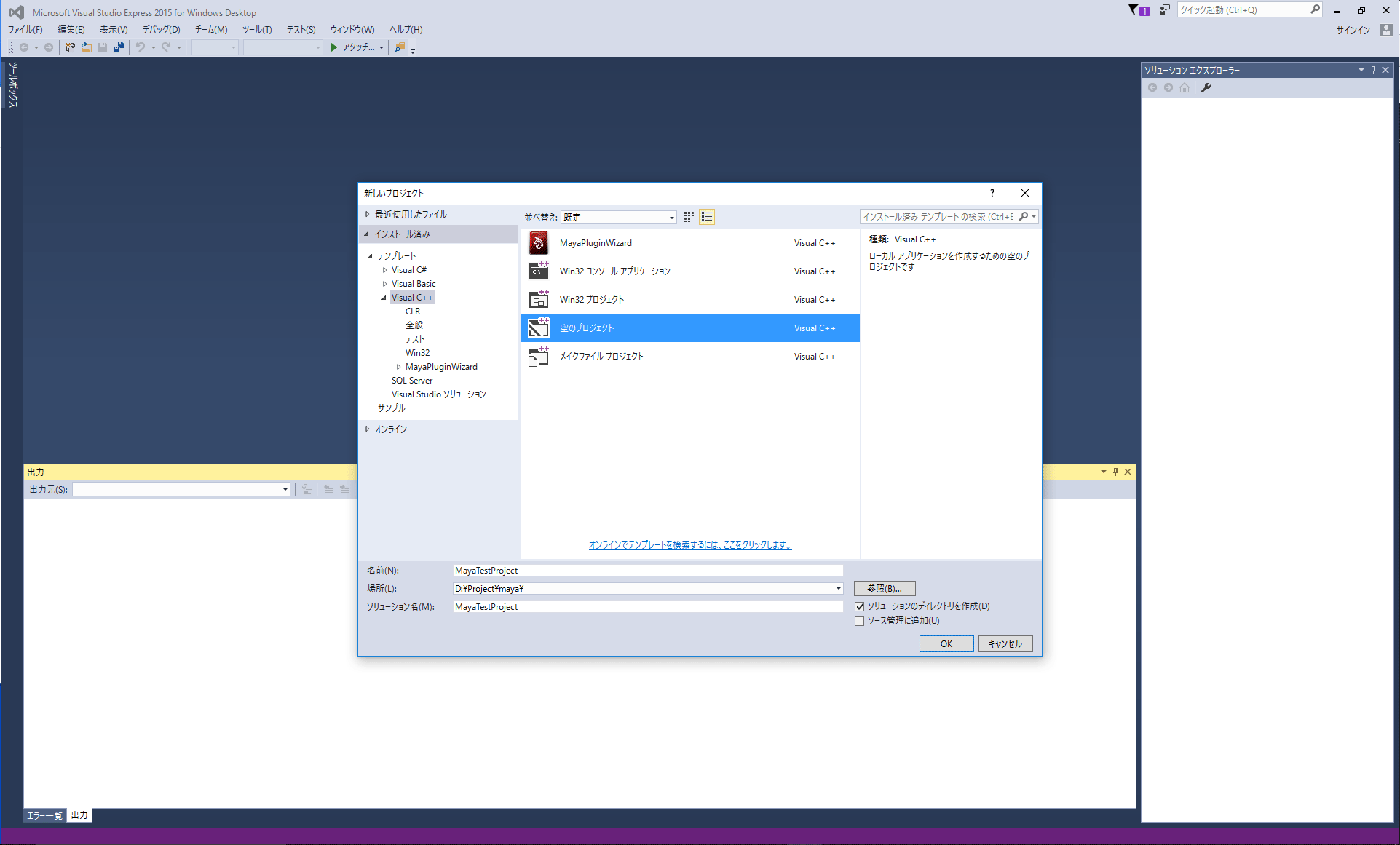Open the properties wrench in Solution Explorer
Image resolution: width=1400 pixels, height=845 pixels.
[1206, 88]
